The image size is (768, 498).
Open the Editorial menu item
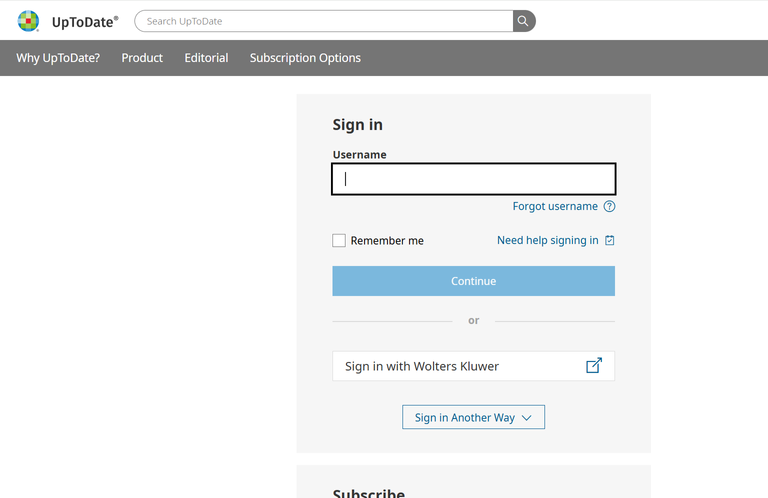point(206,58)
